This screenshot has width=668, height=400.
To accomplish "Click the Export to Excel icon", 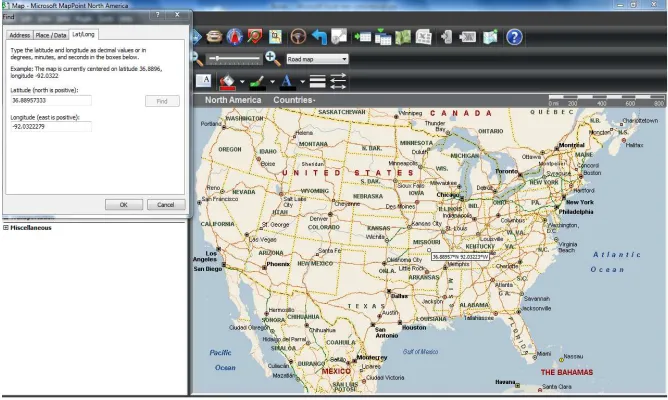I will [x=423, y=37].
